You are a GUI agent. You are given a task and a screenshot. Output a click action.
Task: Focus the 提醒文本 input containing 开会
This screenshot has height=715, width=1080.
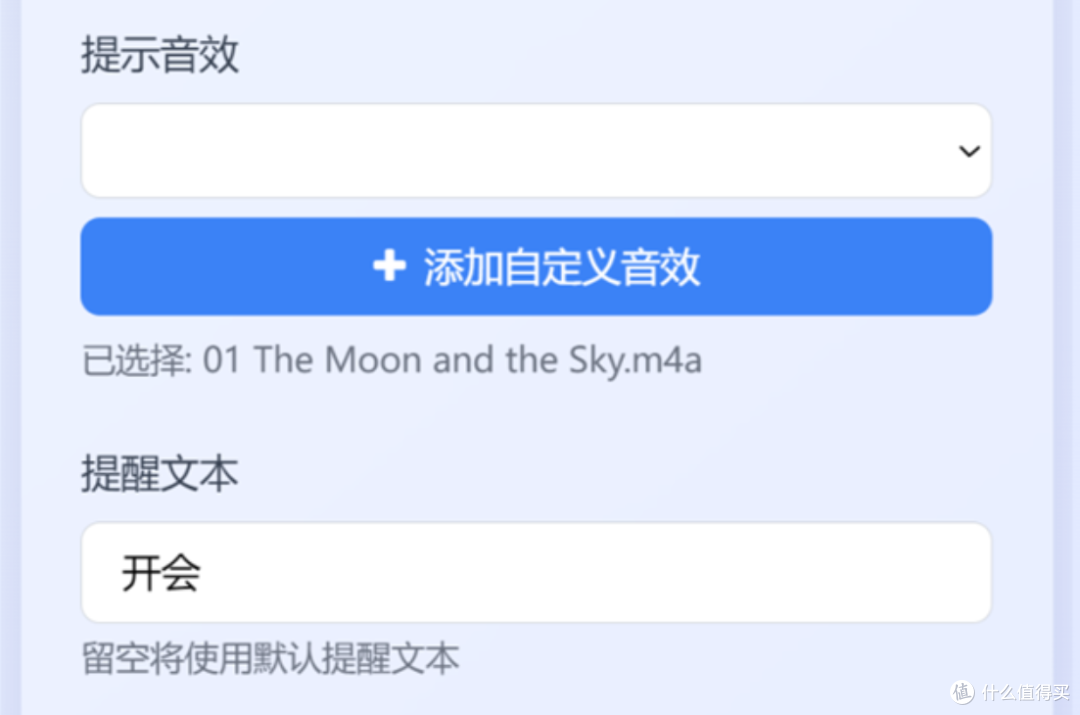tap(536, 572)
